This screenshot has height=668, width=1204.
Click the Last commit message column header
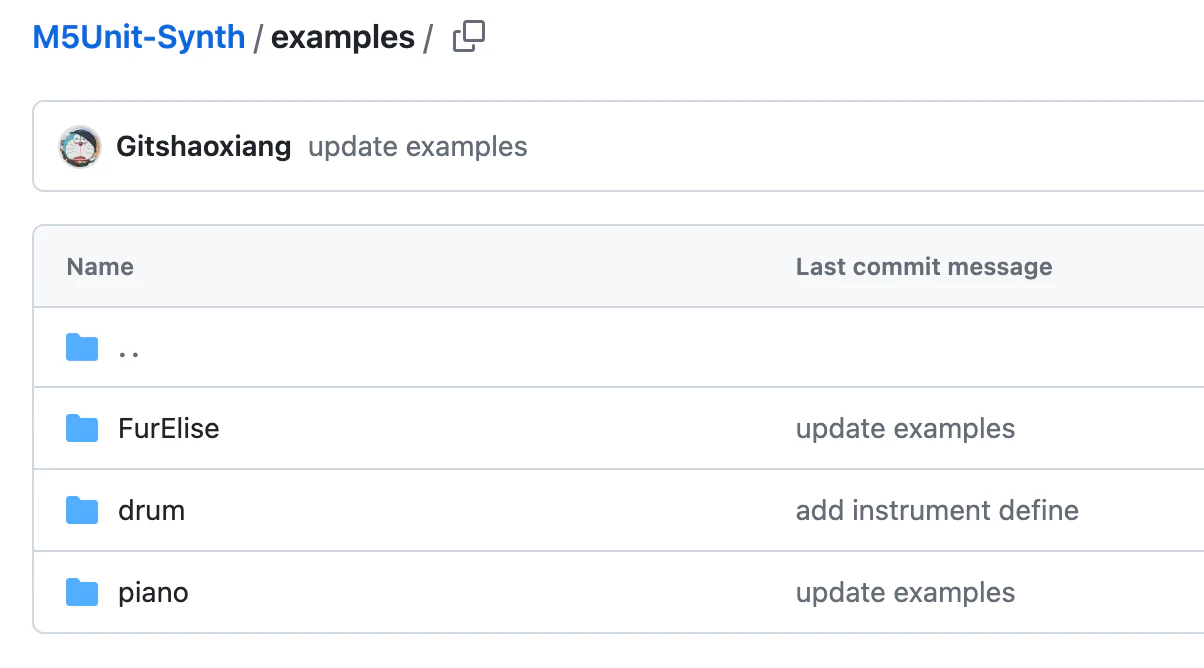924,267
